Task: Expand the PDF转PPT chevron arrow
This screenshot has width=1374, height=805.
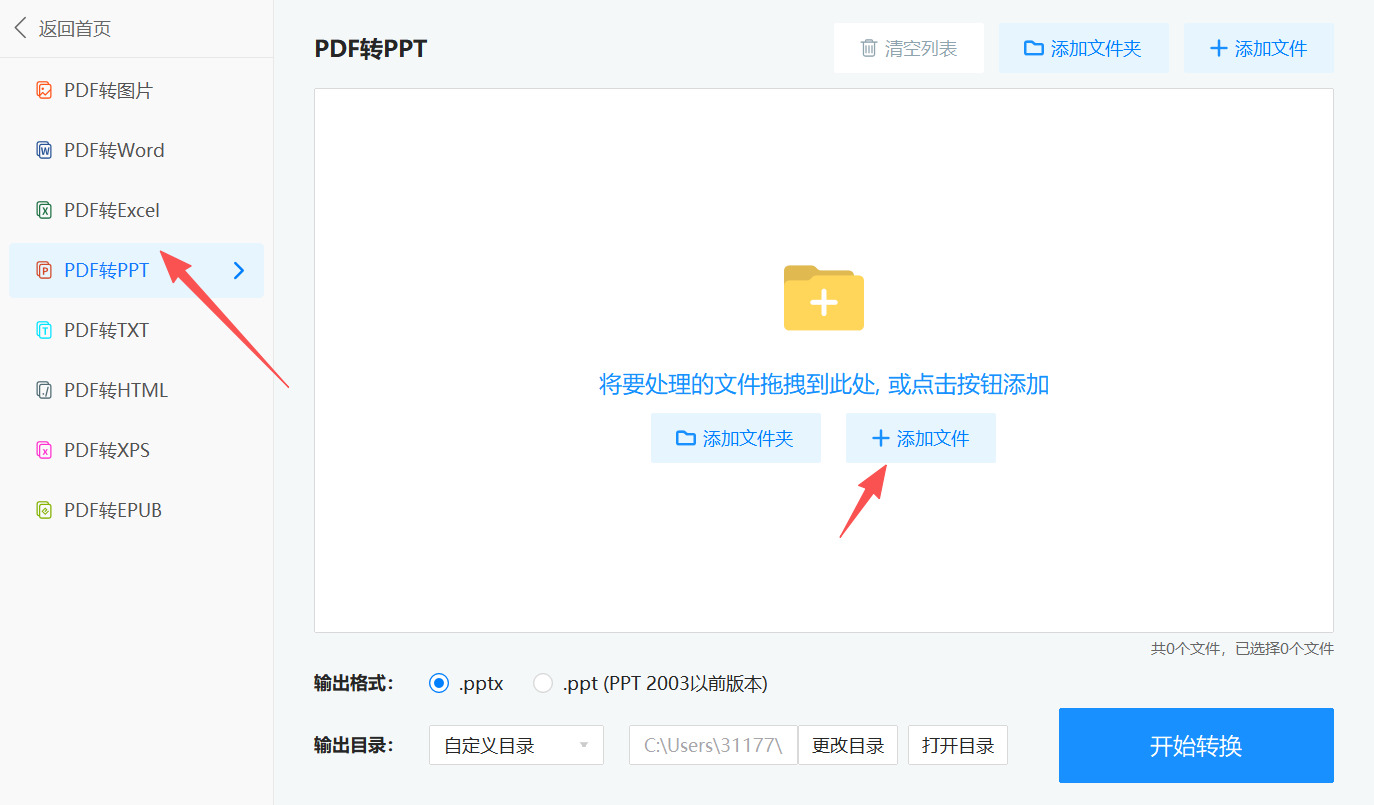Action: click(239, 270)
